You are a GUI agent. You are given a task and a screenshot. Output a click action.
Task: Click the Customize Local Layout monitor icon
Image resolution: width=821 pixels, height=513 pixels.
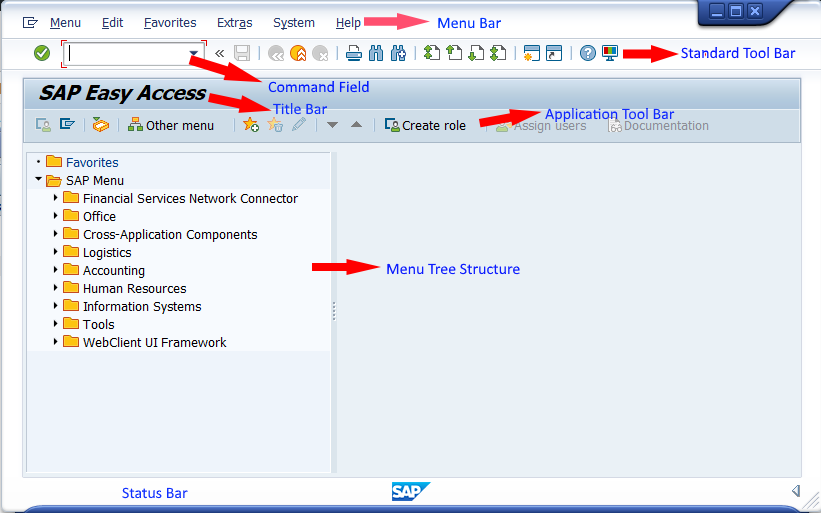pyautogui.click(x=610, y=53)
